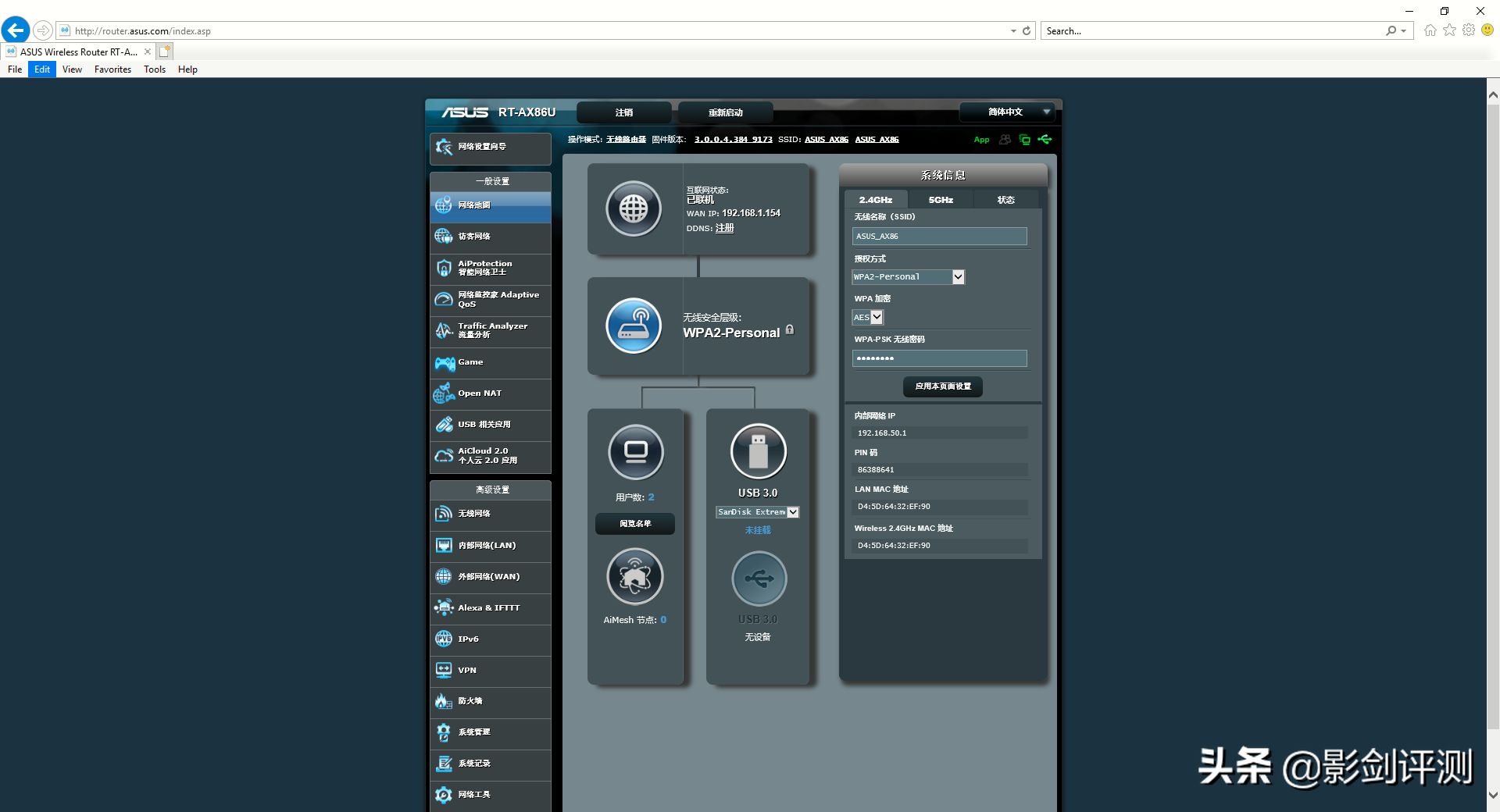Viewport: 1500px width, 812px height.
Task: Select the Network Map sidebar icon
Action: coord(444,205)
